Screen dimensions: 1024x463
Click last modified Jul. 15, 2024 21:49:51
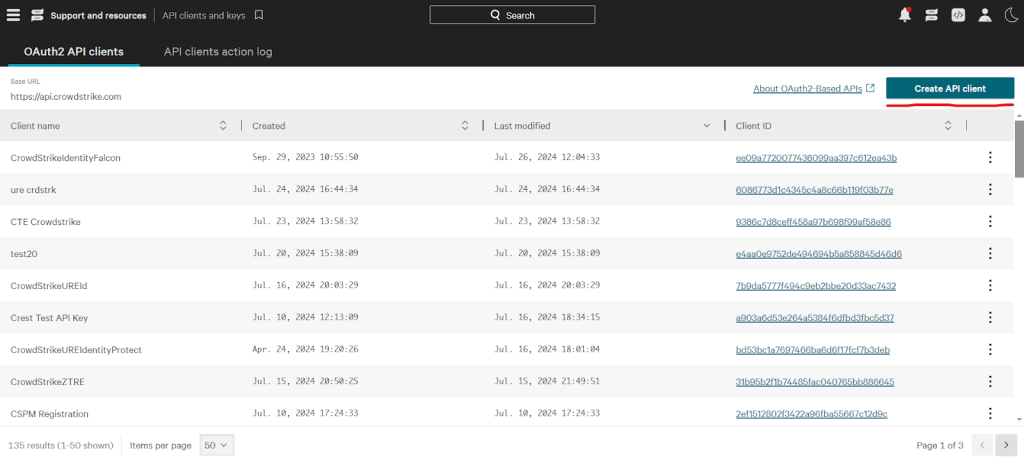pyautogui.click(x=547, y=381)
